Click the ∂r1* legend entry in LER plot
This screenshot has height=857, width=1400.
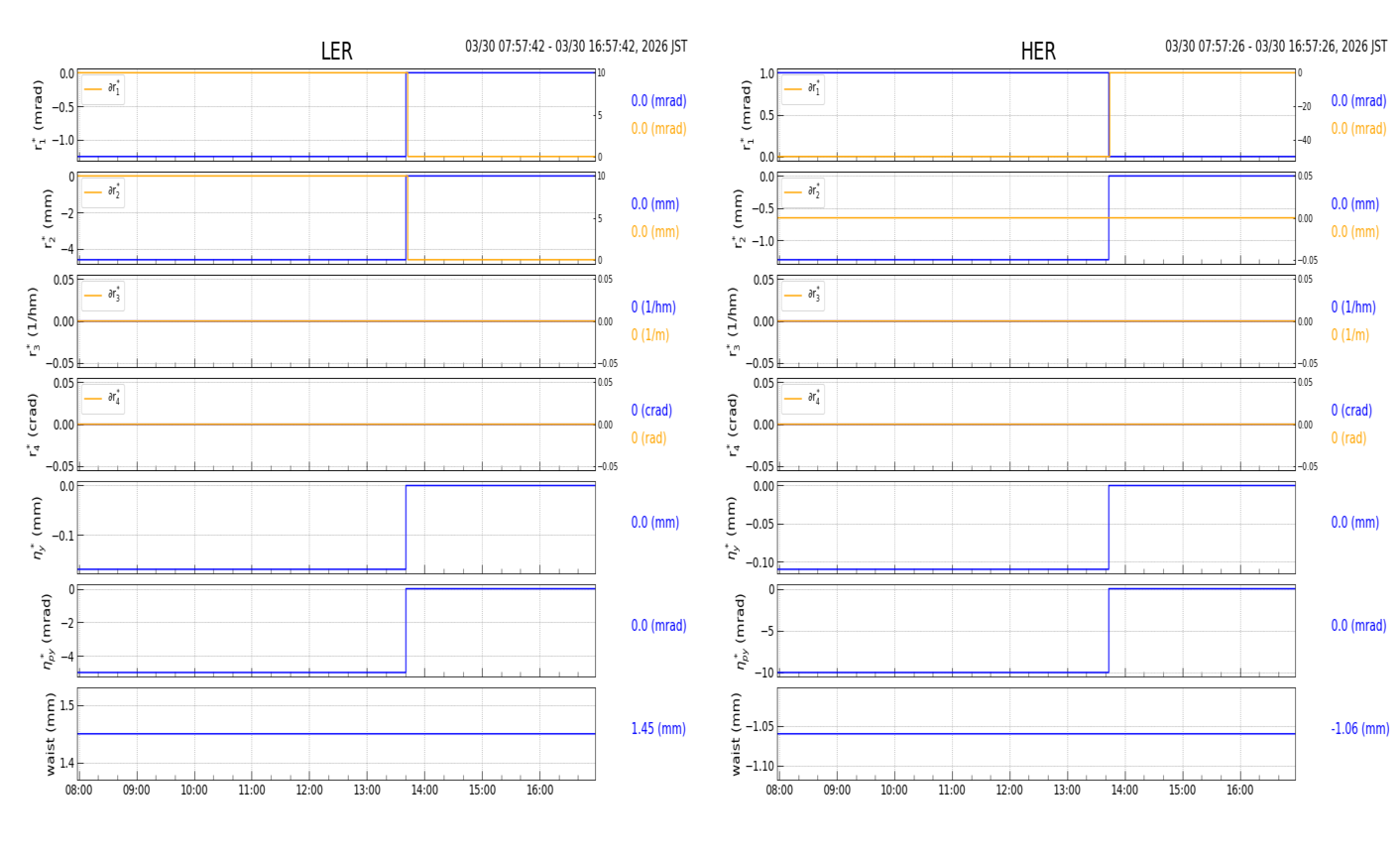[103, 89]
